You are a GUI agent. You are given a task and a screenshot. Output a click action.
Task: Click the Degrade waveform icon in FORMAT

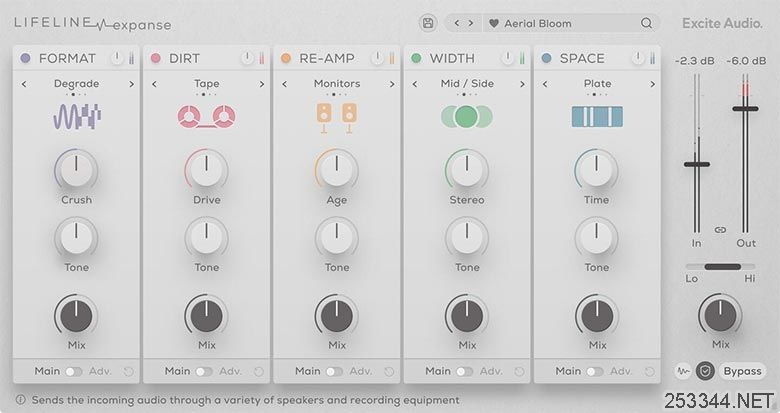[77, 116]
